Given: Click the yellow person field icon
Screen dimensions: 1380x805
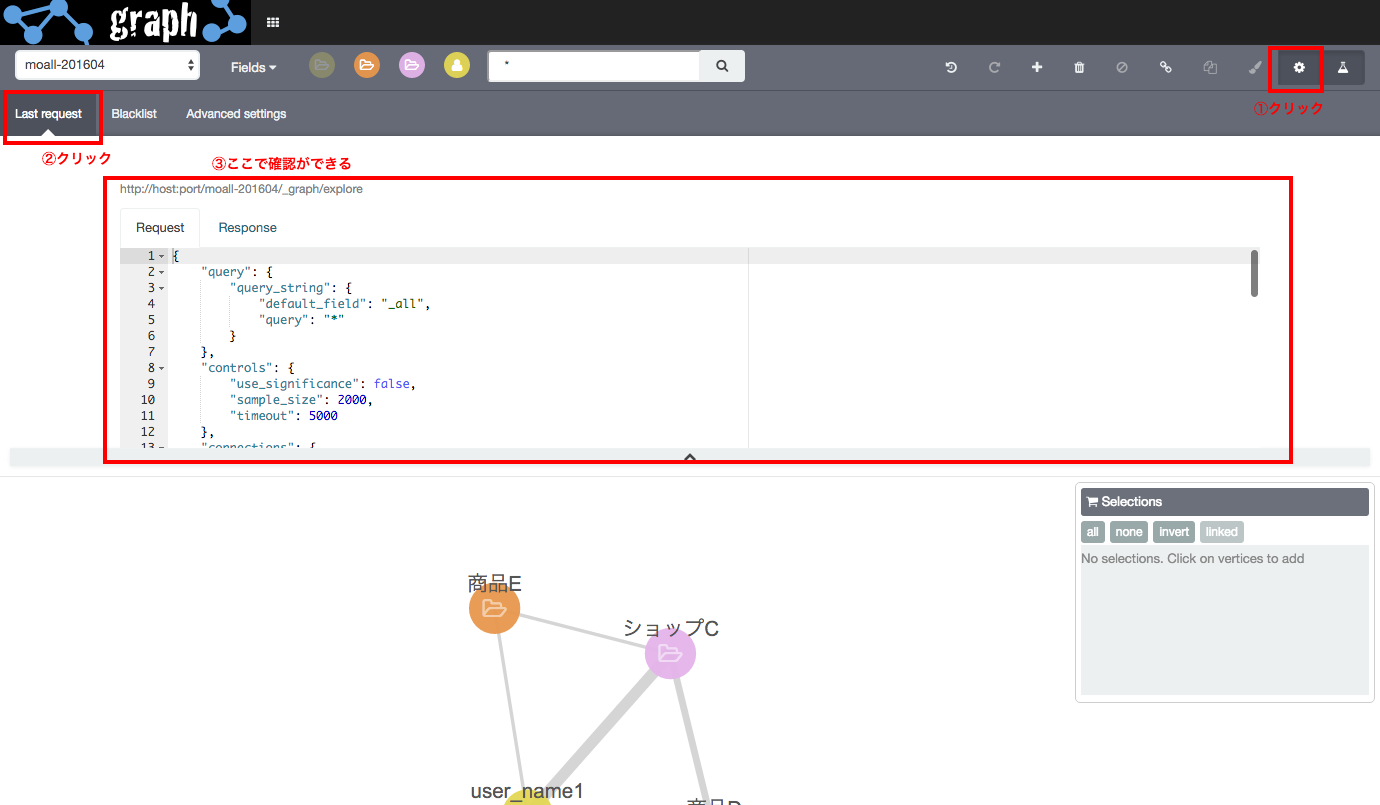Looking at the screenshot, I should [x=457, y=65].
